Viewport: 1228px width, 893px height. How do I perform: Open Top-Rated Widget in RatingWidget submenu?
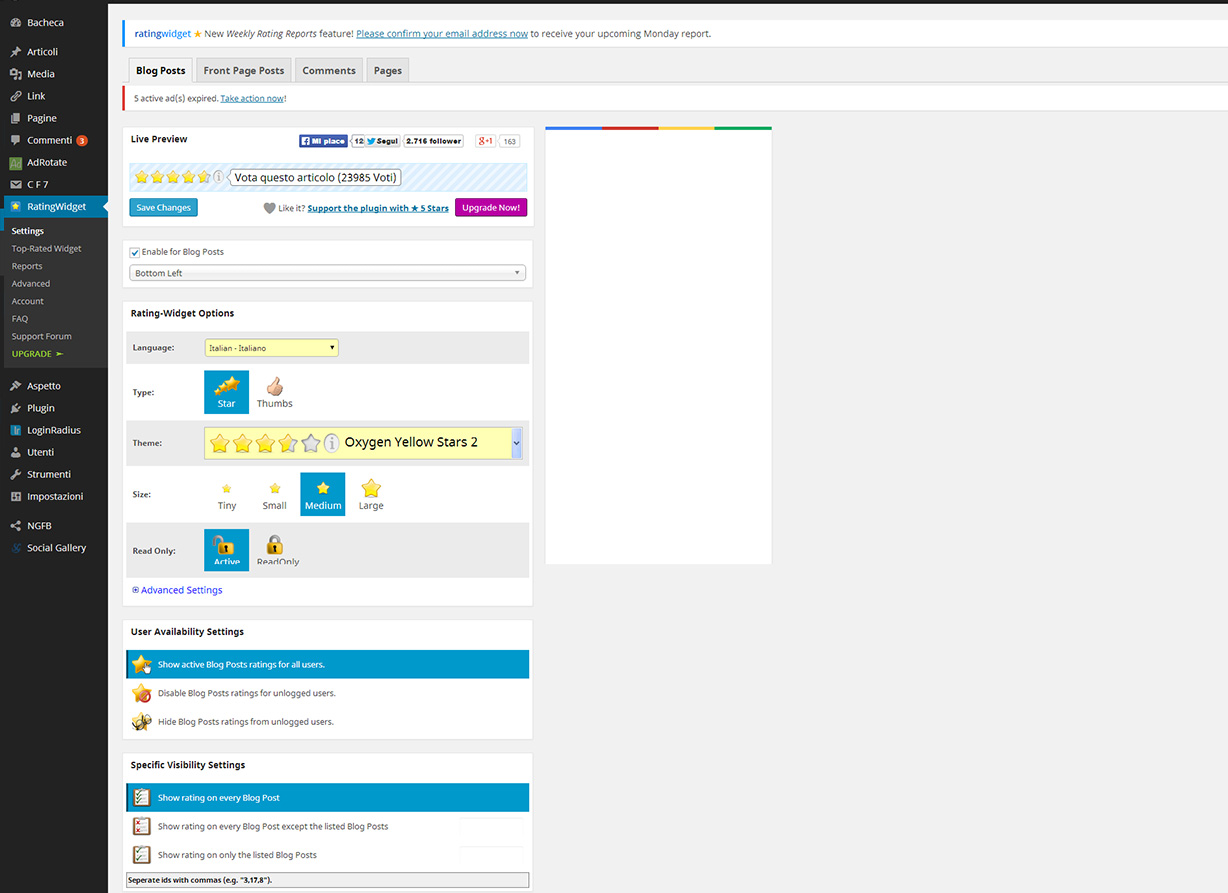(x=47, y=249)
